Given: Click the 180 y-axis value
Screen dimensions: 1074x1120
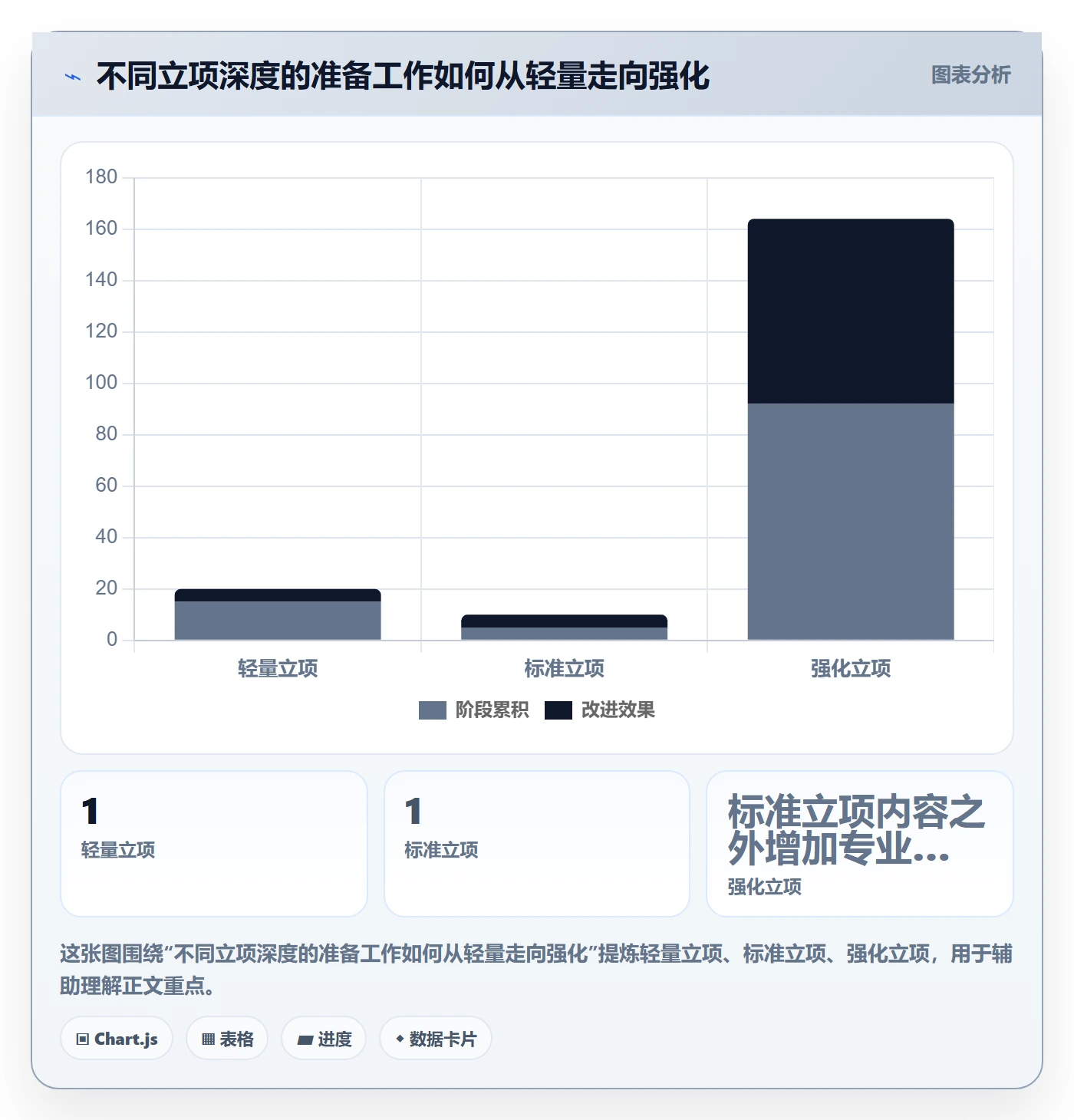Looking at the screenshot, I should 101,177.
